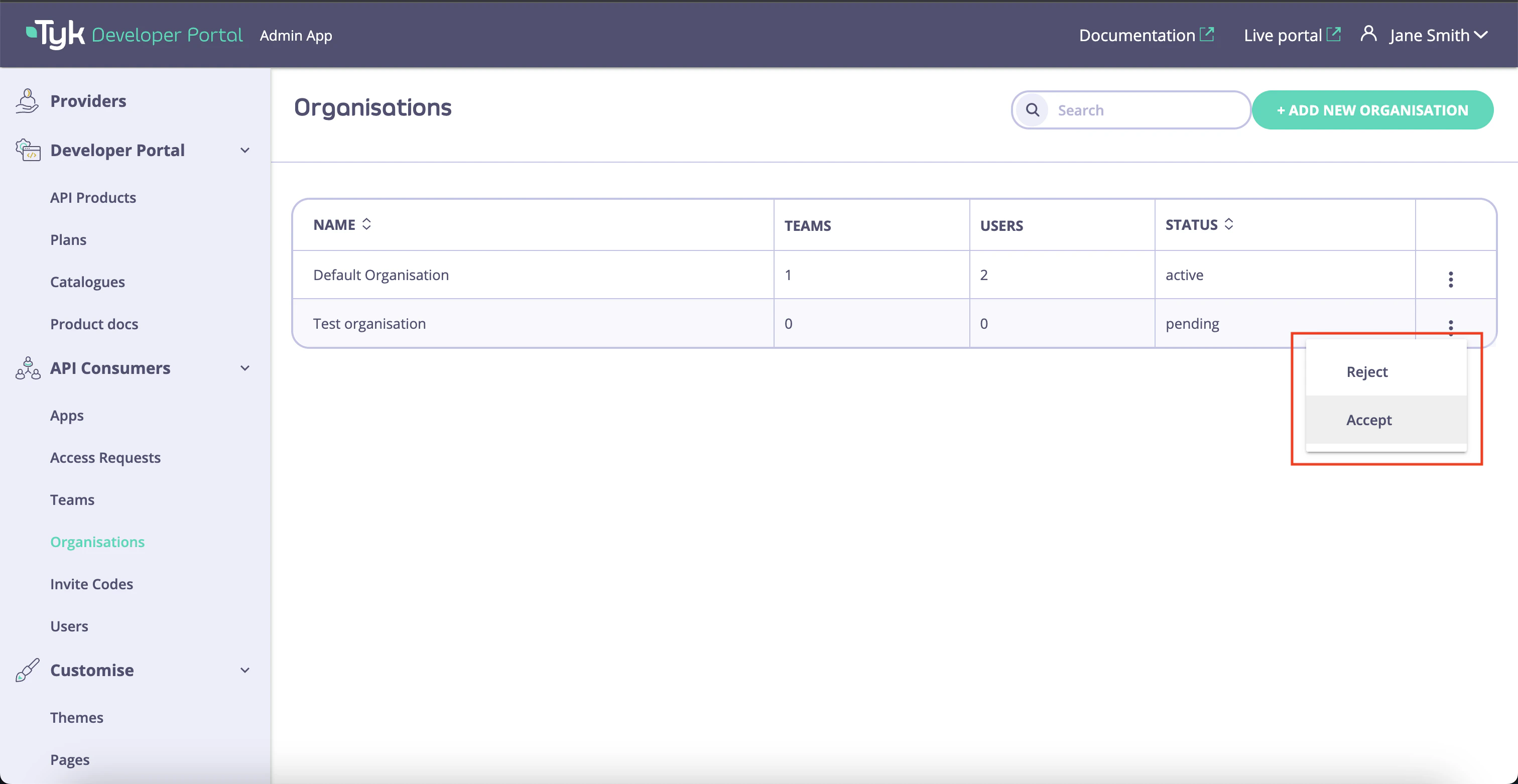Toggle the NAME column sort
This screenshot has height=784, width=1518.
(x=366, y=224)
